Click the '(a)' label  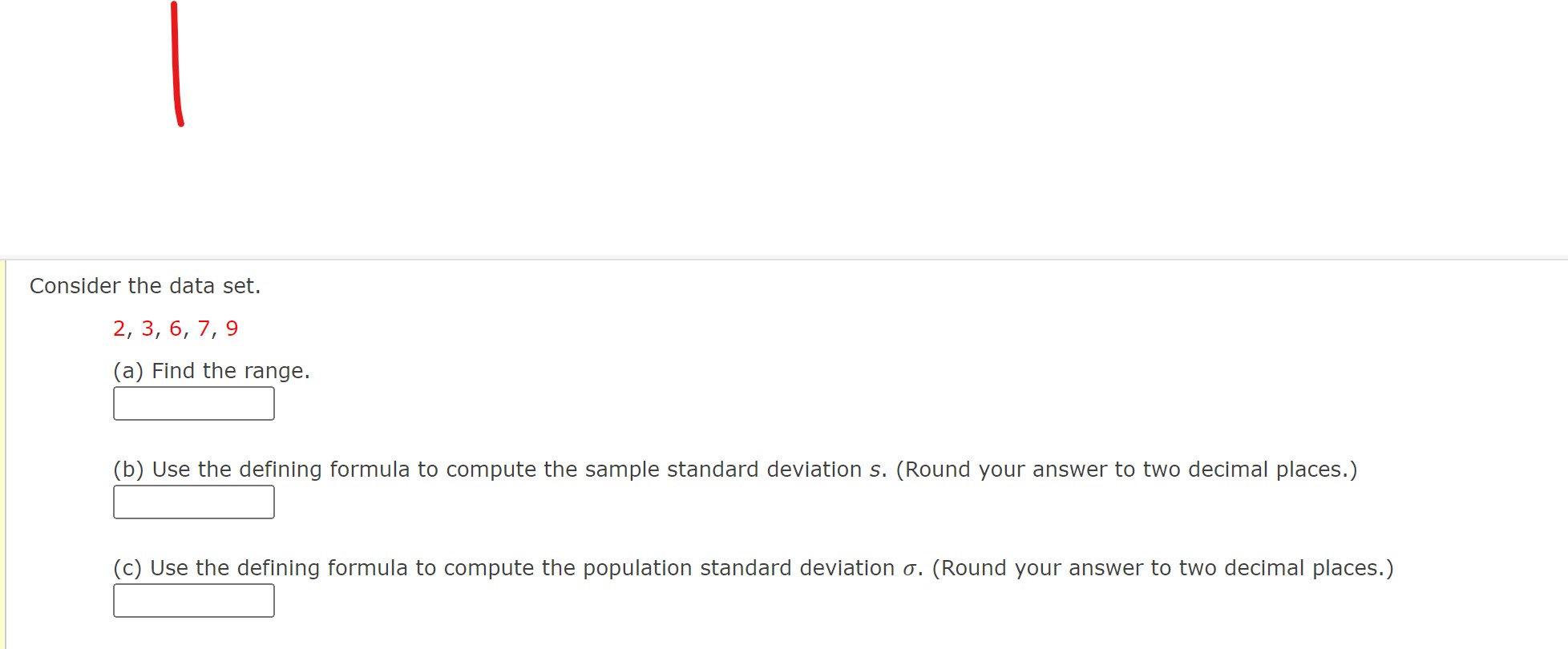(x=128, y=370)
